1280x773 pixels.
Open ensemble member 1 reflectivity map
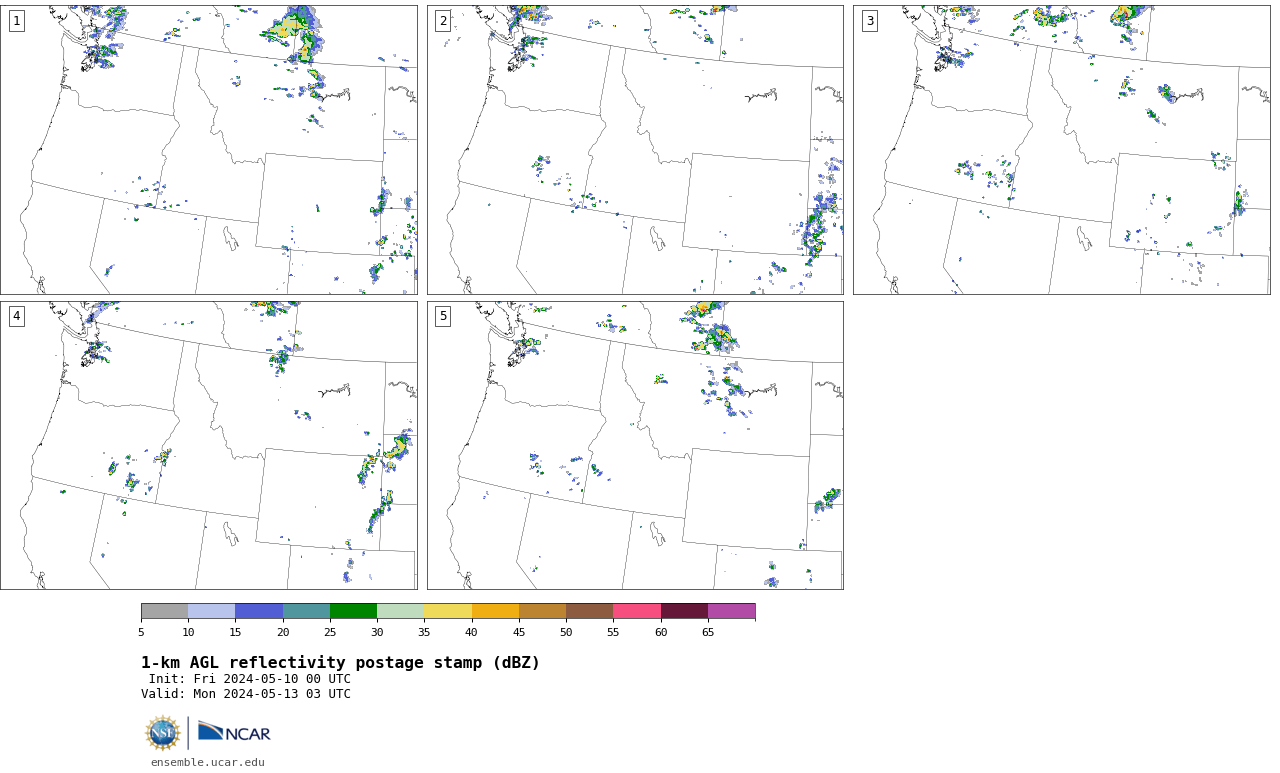coord(209,150)
